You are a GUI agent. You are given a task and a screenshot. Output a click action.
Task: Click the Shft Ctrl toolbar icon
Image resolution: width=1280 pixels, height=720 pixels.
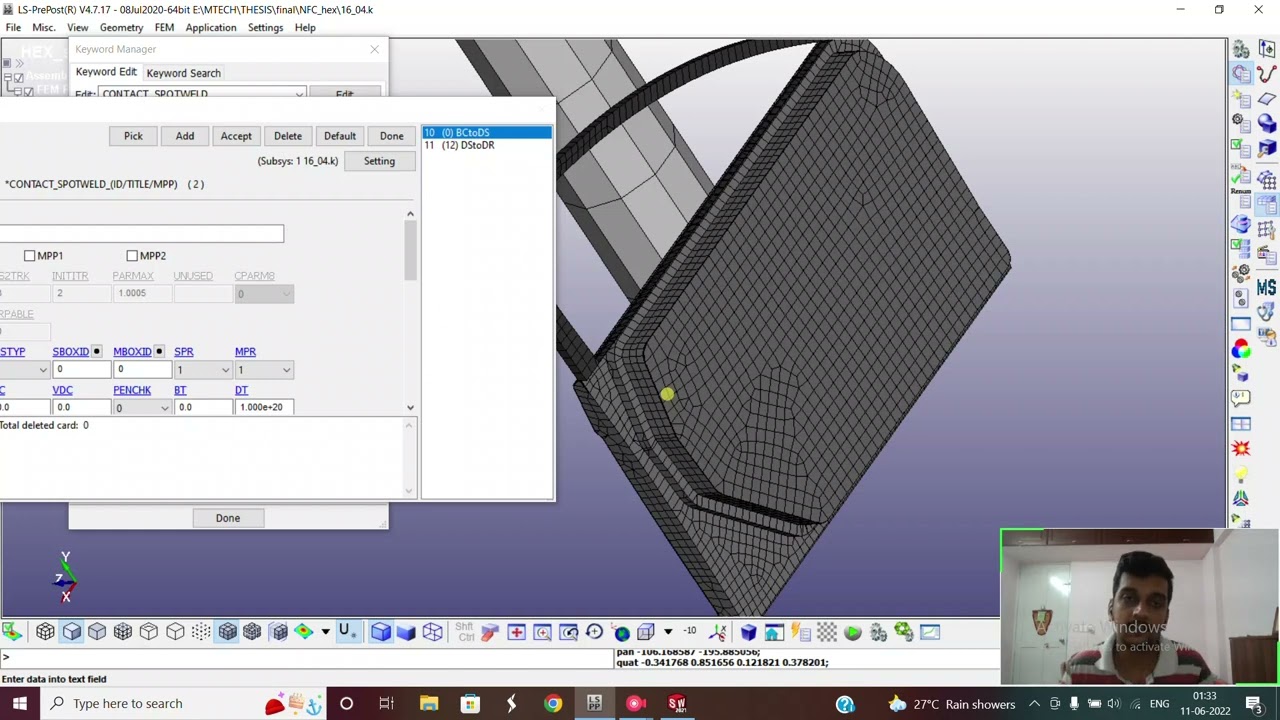click(x=465, y=632)
